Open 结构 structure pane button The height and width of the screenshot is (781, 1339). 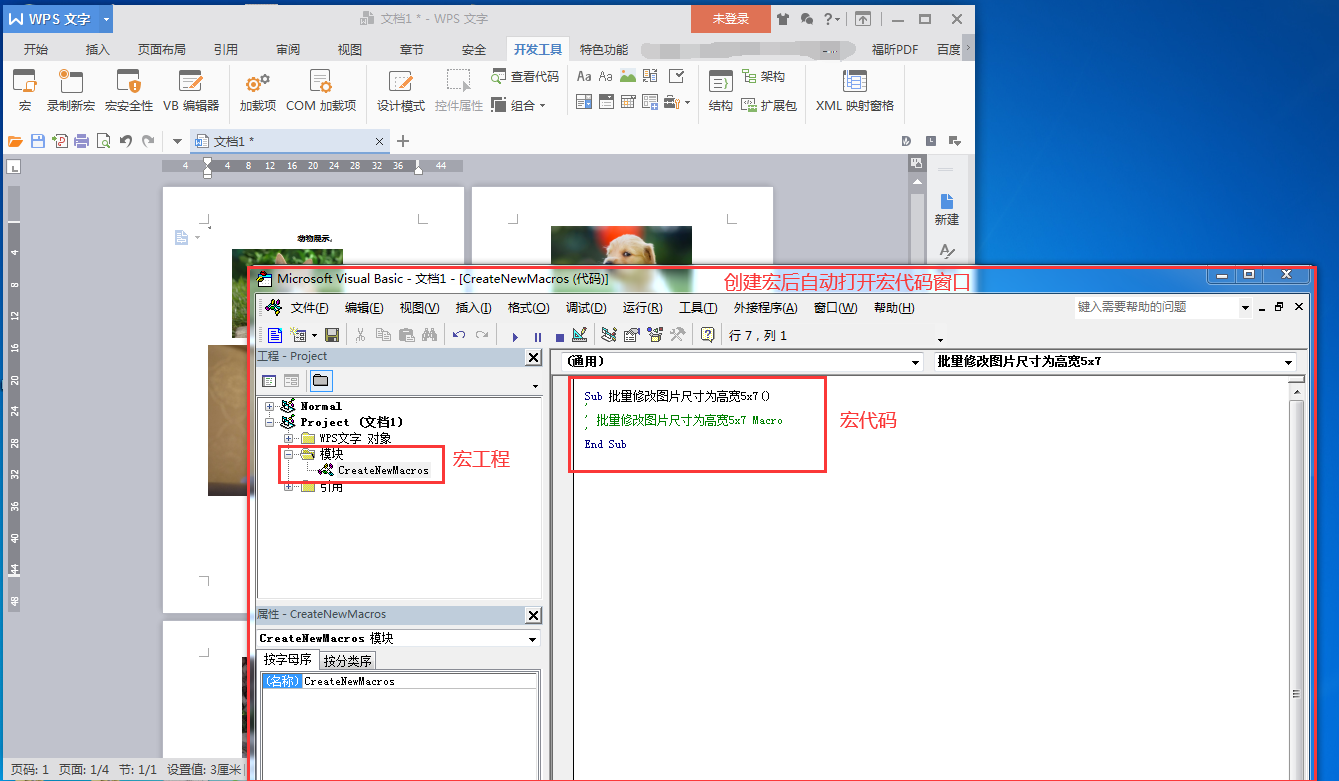tap(721, 91)
